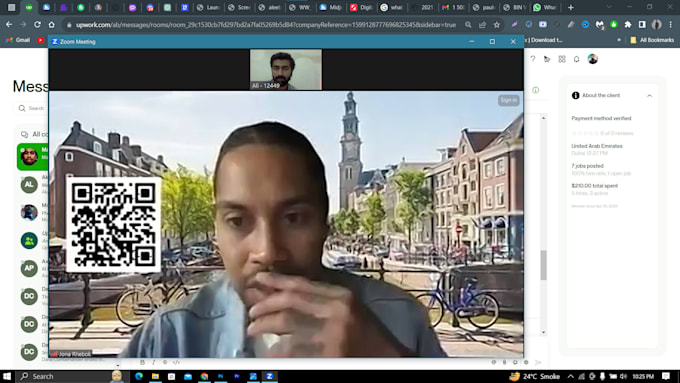Open the Upwork help question mark icon
680x383 pixels.
click(x=533, y=59)
